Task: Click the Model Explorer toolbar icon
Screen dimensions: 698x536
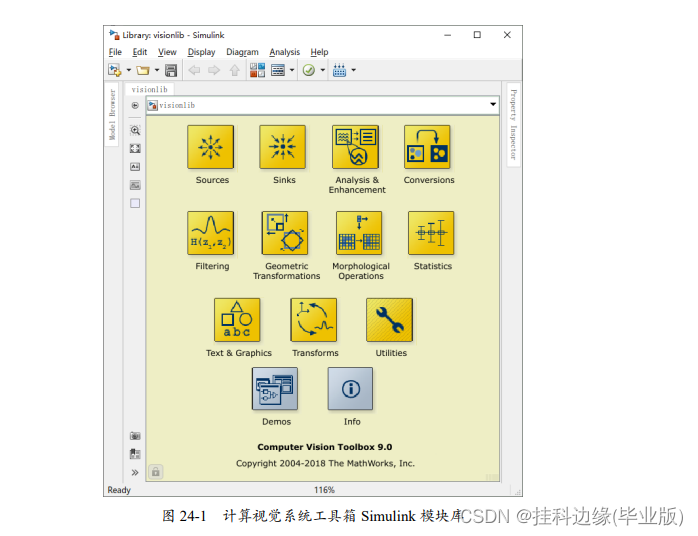Action: [278, 70]
